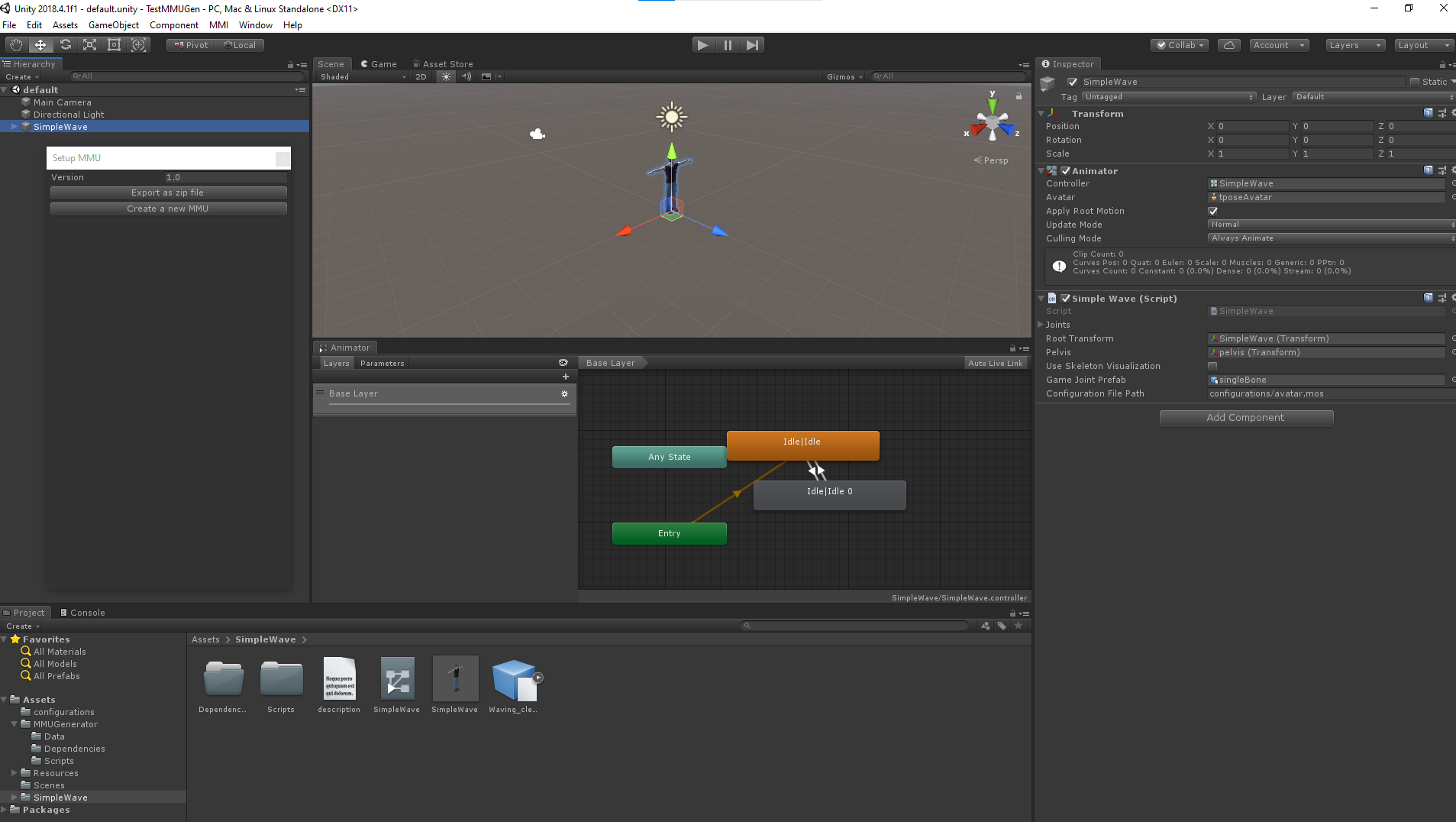The width and height of the screenshot is (1456, 822).
Task: Toggle 2D scene view mode
Action: click(421, 76)
